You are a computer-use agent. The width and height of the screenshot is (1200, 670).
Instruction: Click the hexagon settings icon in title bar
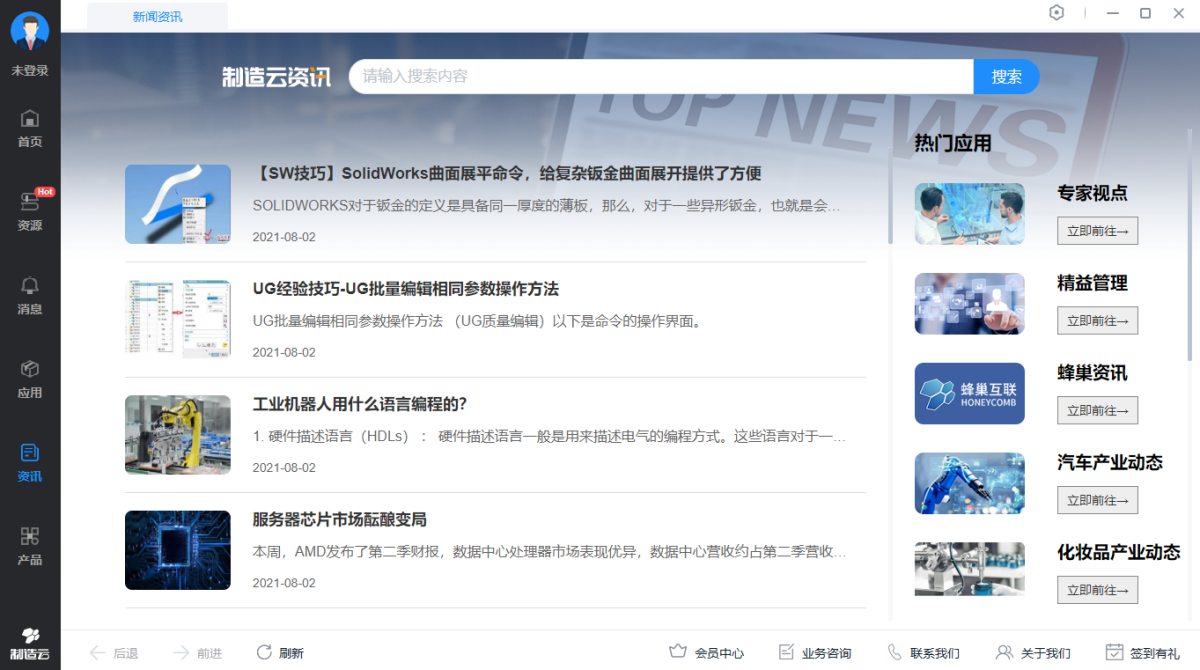(1057, 13)
